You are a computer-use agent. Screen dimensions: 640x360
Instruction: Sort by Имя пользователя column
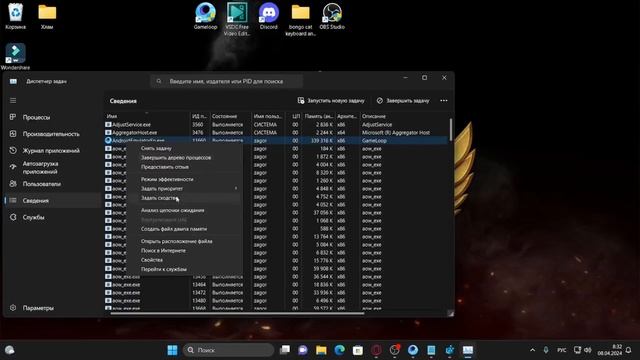pyautogui.click(x=268, y=116)
